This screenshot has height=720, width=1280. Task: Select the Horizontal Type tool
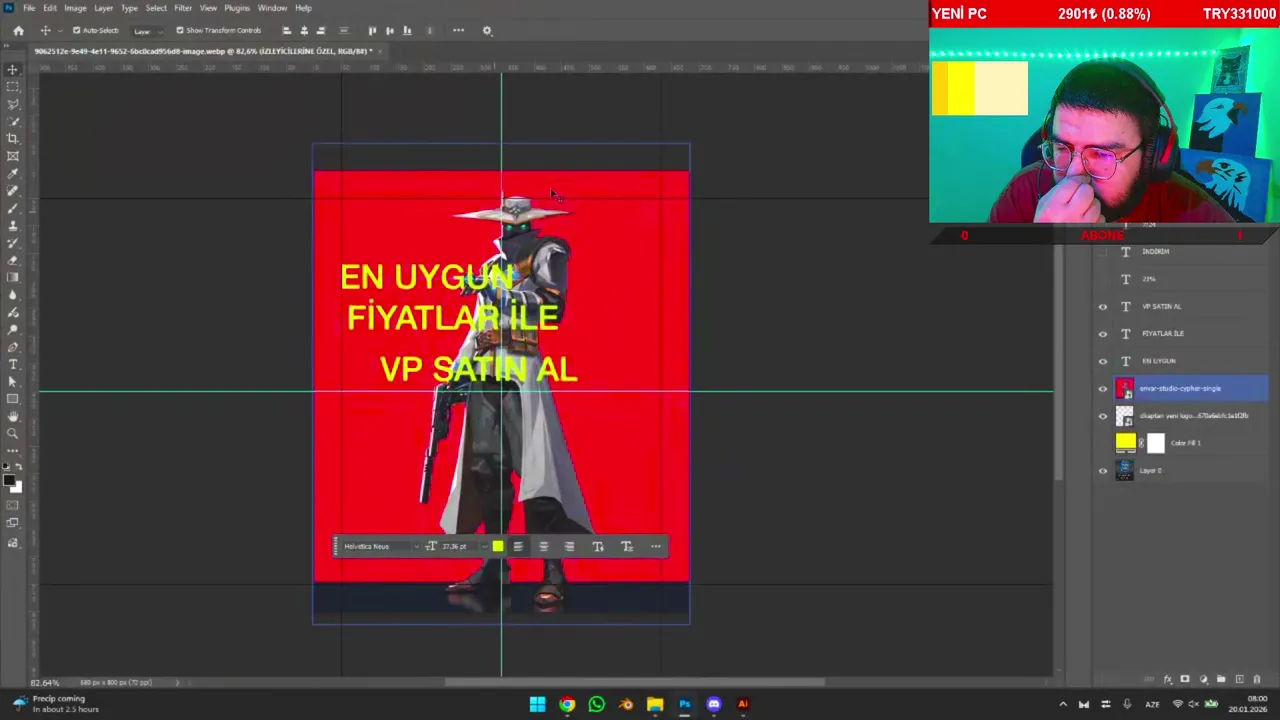(x=13, y=364)
